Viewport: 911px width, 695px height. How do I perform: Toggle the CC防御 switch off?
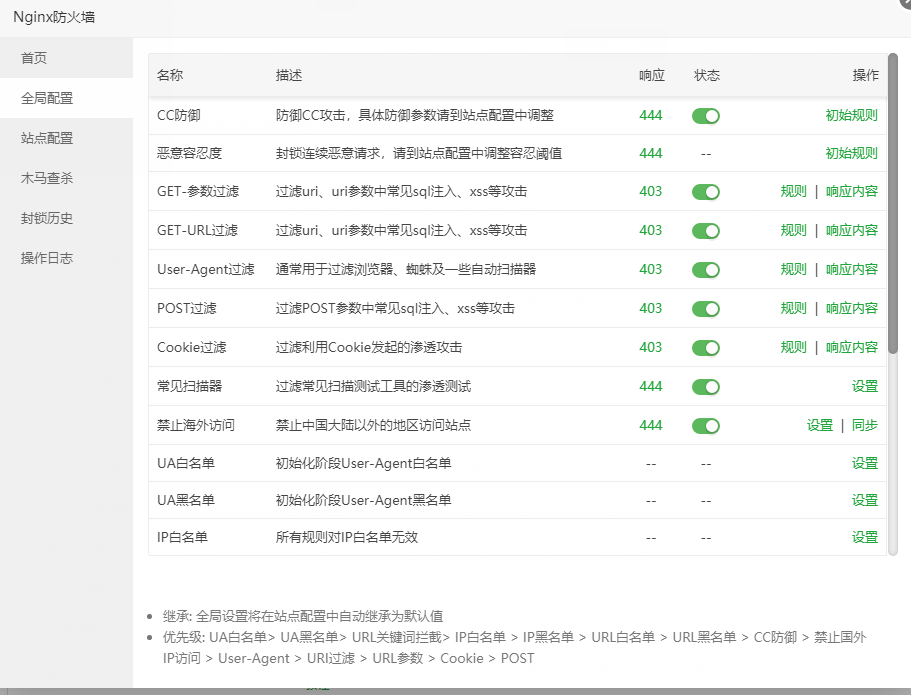point(706,115)
